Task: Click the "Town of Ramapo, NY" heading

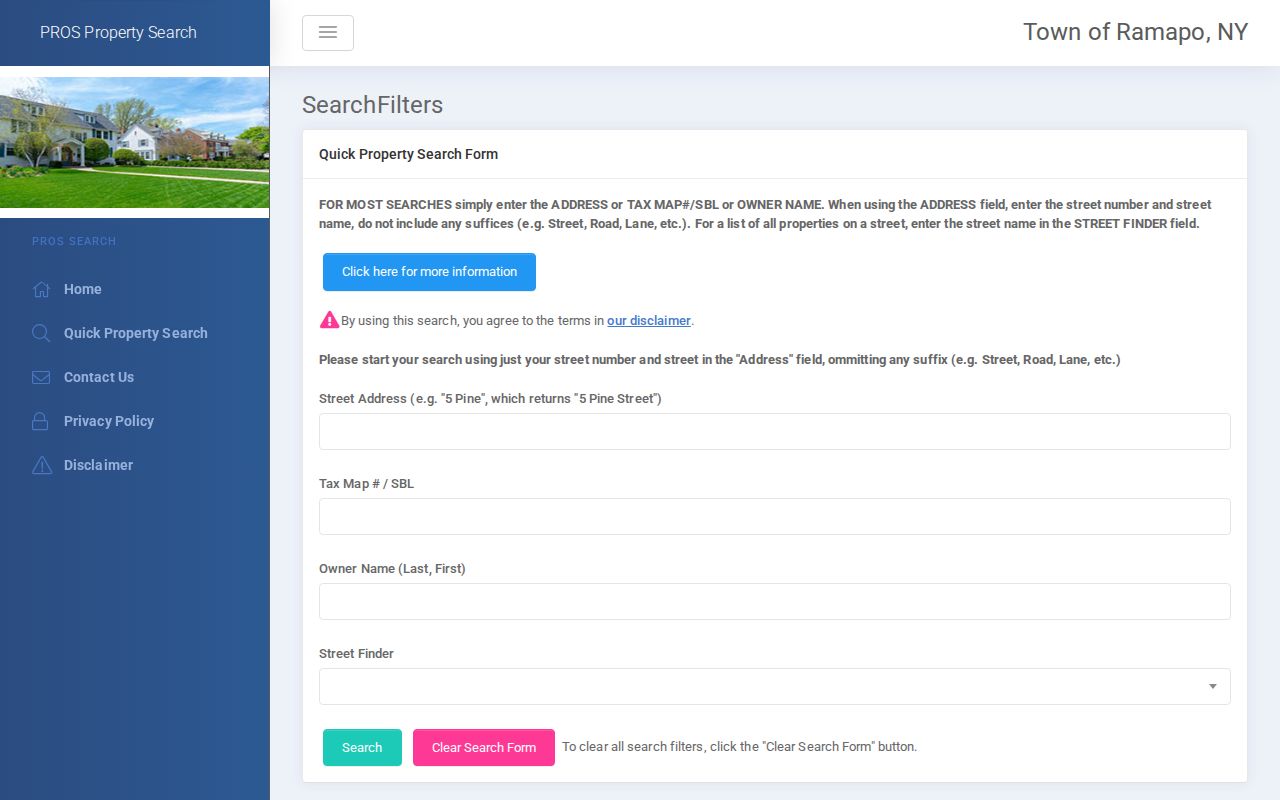Action: pyautogui.click(x=1136, y=32)
